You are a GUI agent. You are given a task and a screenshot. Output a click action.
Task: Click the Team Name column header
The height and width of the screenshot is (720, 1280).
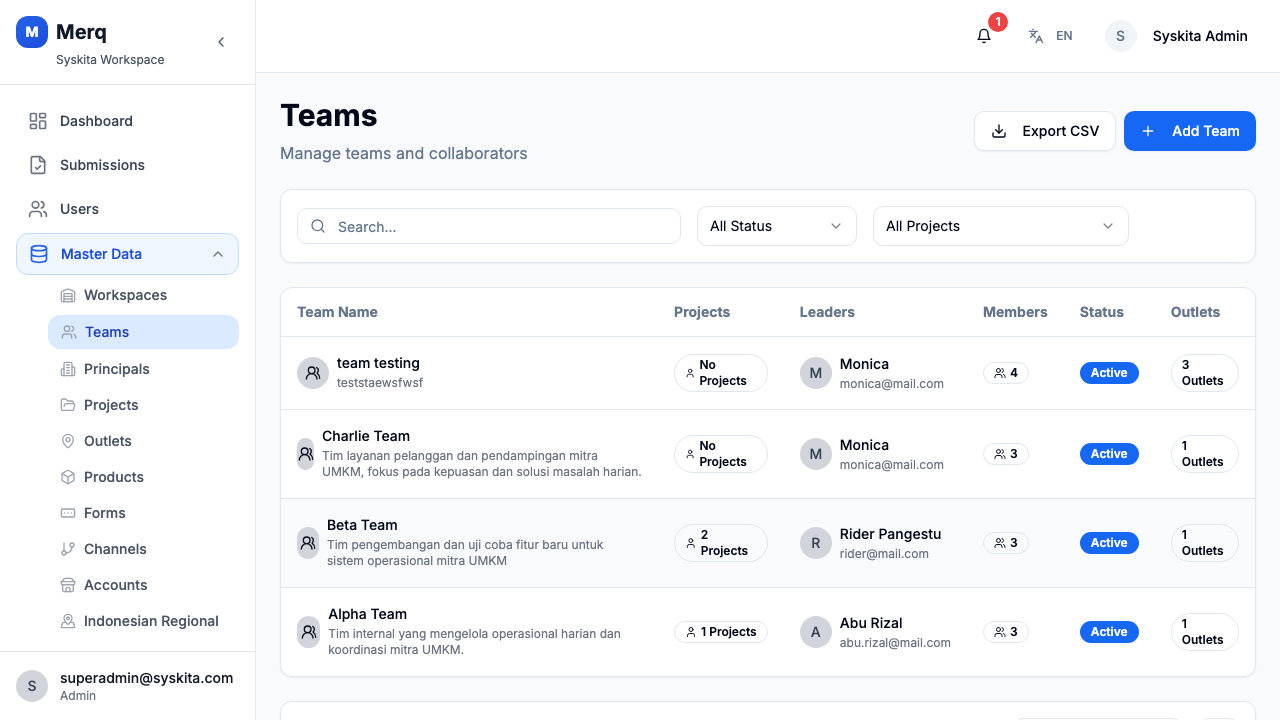(337, 312)
